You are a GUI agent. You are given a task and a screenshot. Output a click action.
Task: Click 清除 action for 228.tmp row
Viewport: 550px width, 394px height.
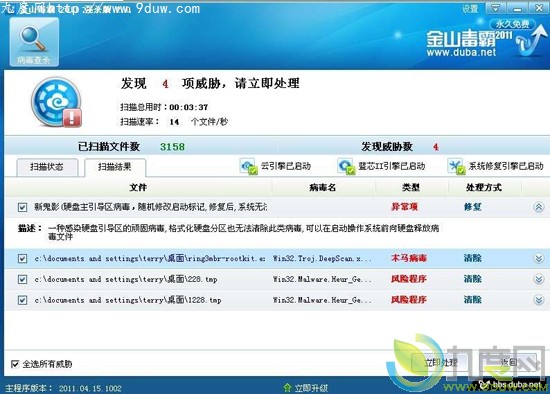coord(472,279)
